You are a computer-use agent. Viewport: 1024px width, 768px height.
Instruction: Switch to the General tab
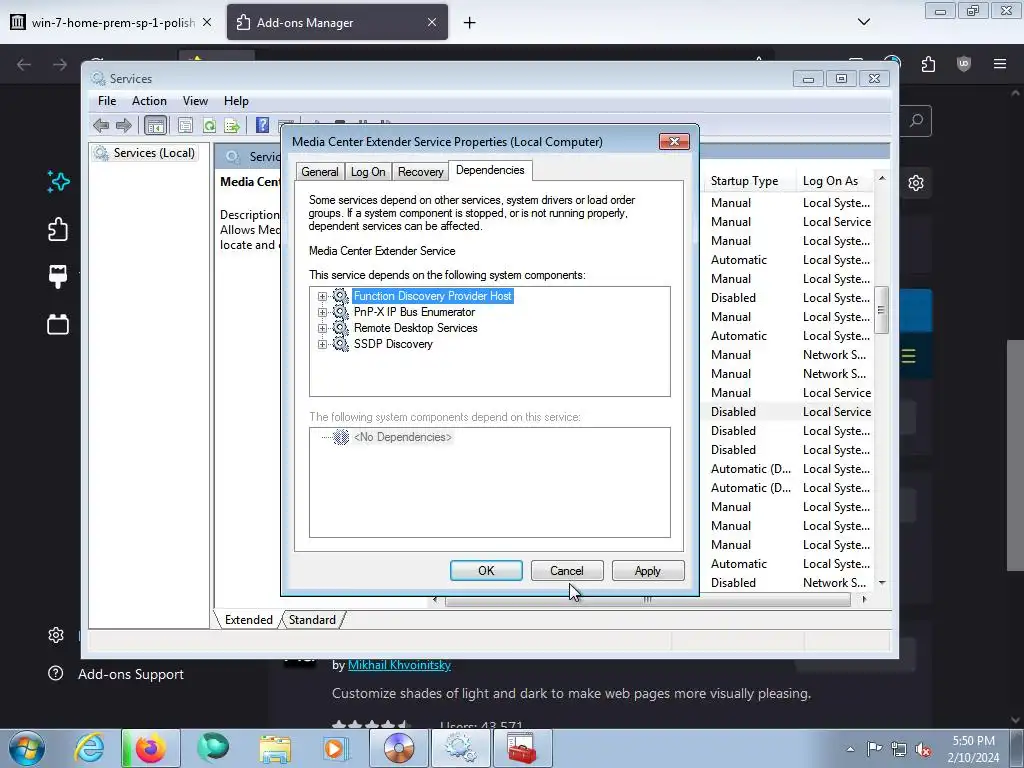[319, 172]
